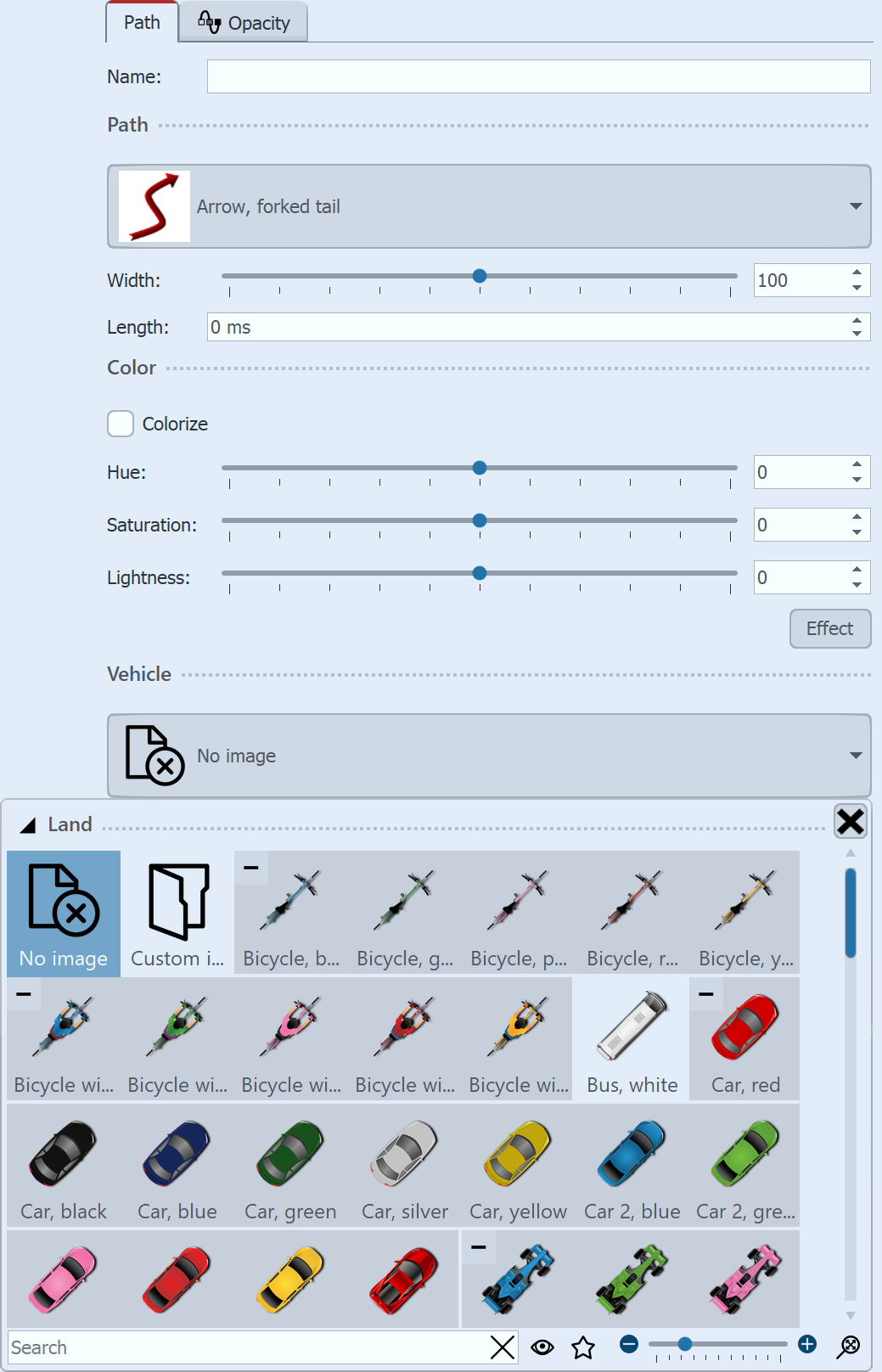
Task: Increase Lightness value with up arrow
Action: coord(857,570)
